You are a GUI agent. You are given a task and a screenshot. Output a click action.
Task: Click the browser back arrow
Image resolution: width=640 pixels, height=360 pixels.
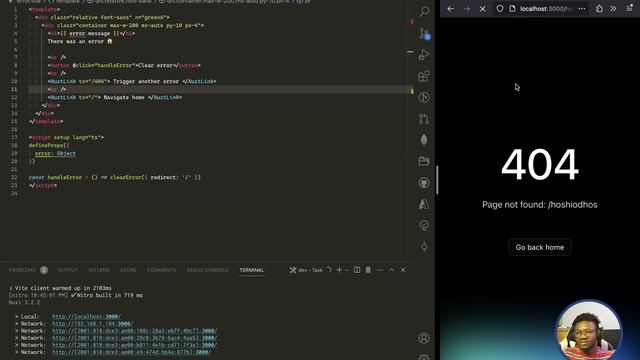(x=451, y=9)
